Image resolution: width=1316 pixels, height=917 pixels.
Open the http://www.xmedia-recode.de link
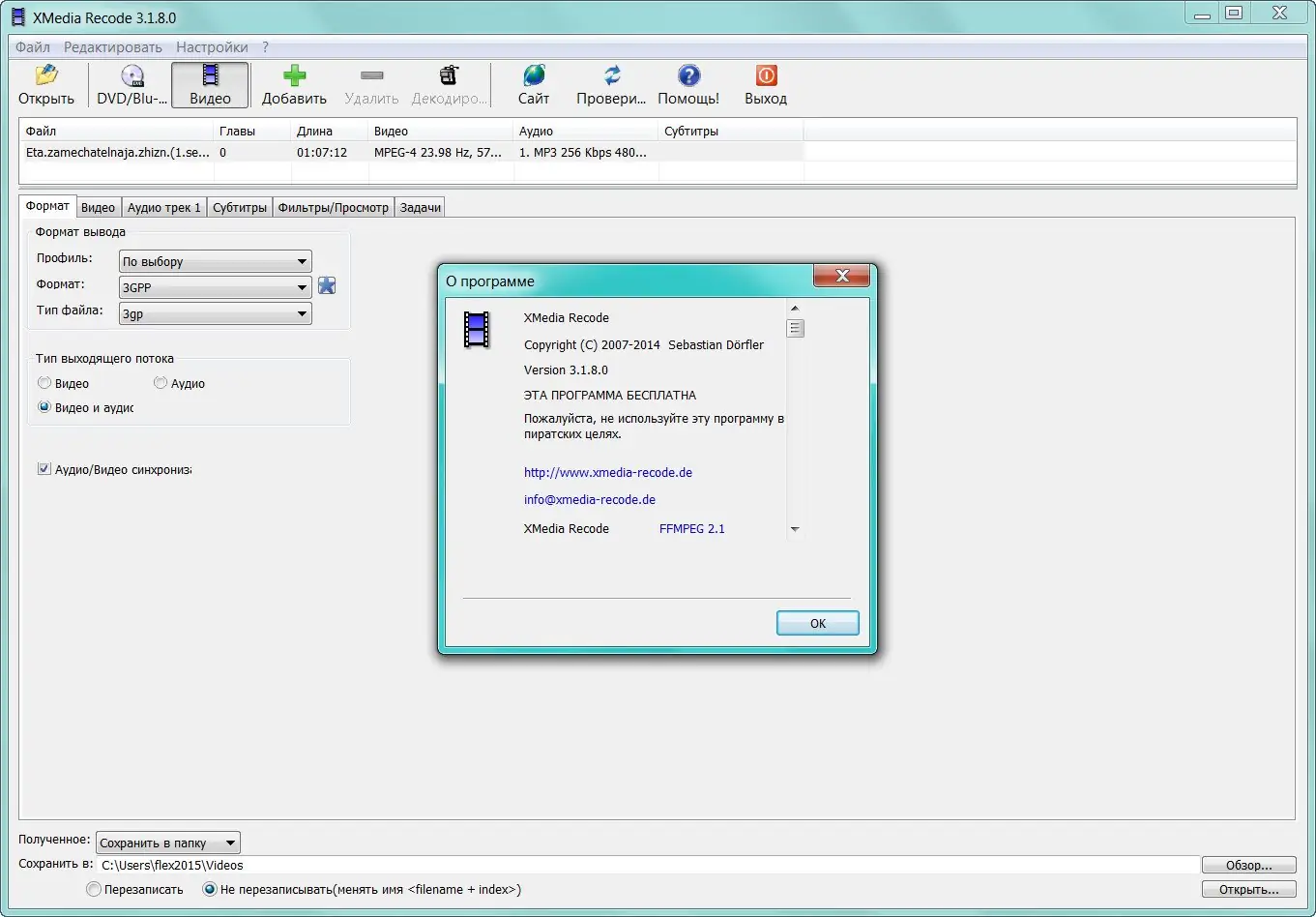pos(608,472)
